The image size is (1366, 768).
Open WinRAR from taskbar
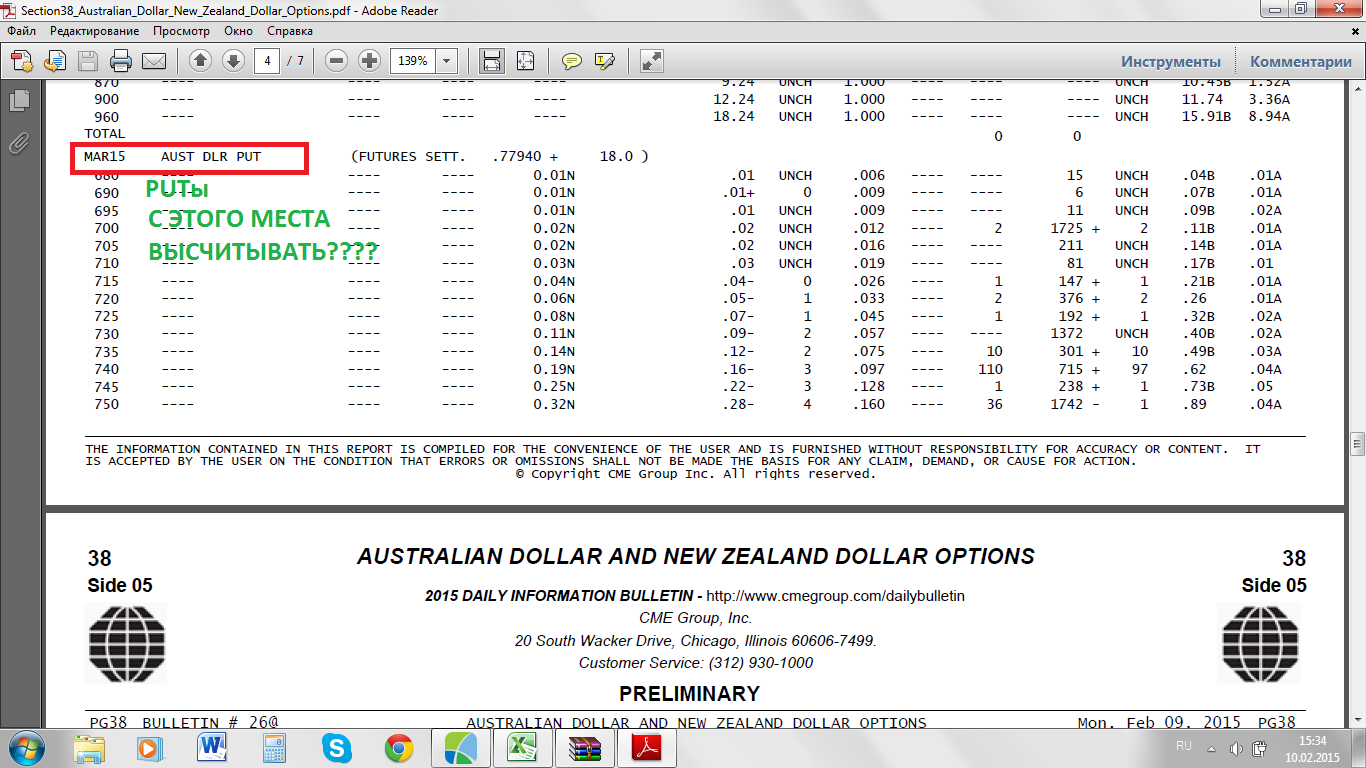point(584,748)
